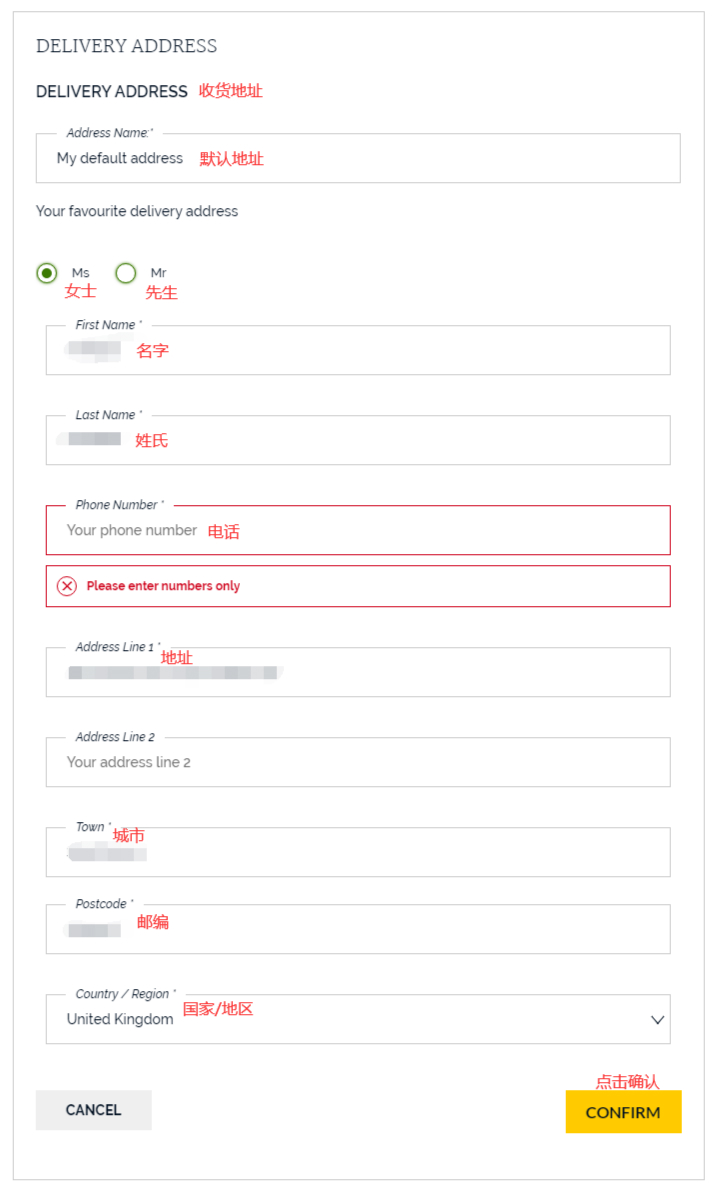Select the Ms radio button
This screenshot has width=715, height=1186.
coord(47,273)
